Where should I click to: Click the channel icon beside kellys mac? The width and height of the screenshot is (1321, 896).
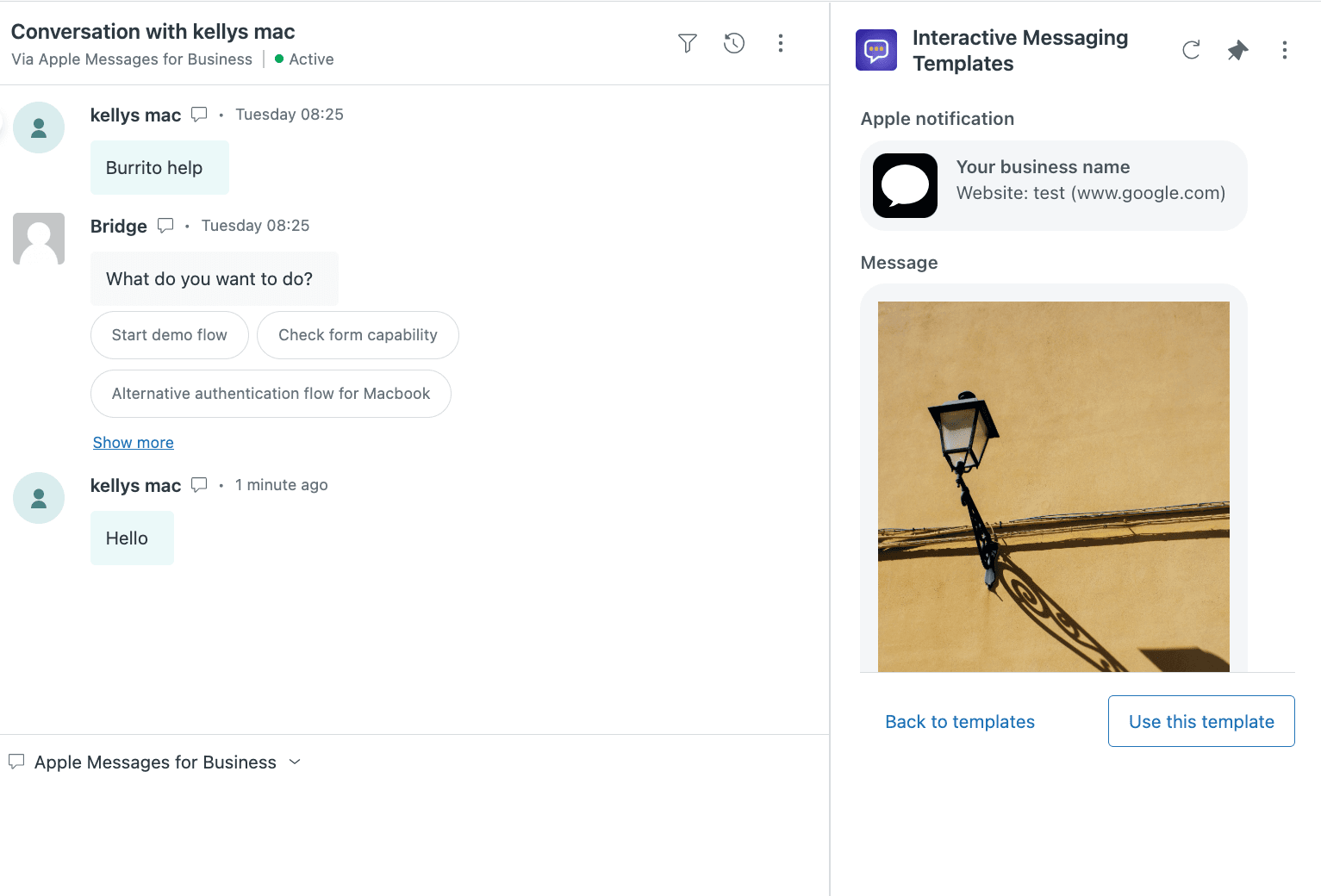(198, 113)
